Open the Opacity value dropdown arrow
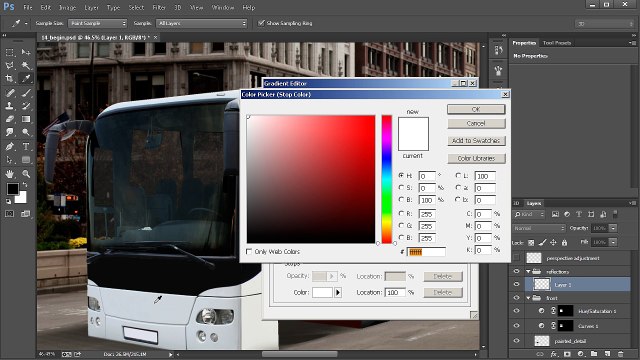This screenshot has height=360, width=640. point(613,228)
